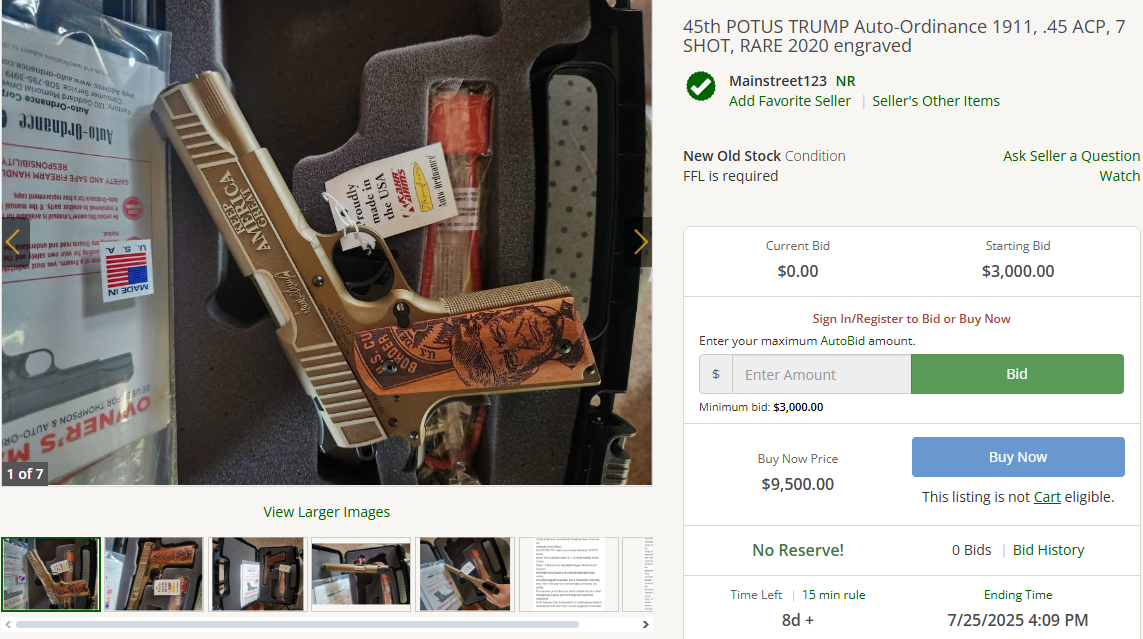Open Seller's Other Items link

[x=936, y=101]
